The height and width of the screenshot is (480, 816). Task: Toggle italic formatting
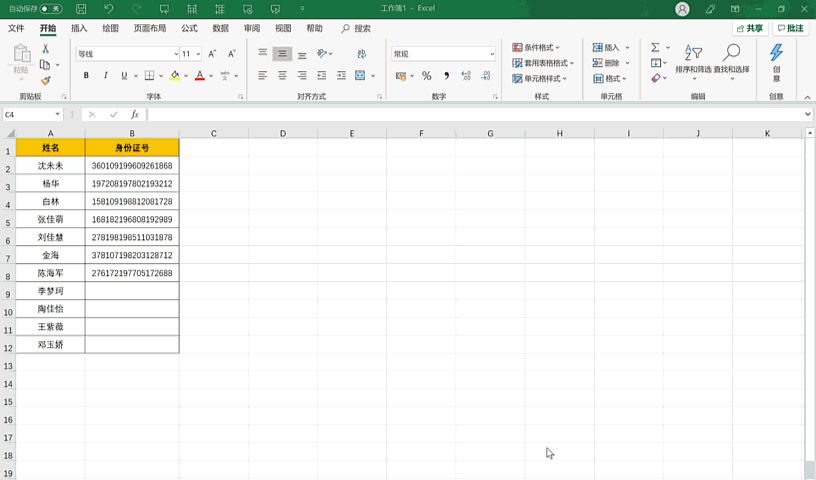[105, 75]
